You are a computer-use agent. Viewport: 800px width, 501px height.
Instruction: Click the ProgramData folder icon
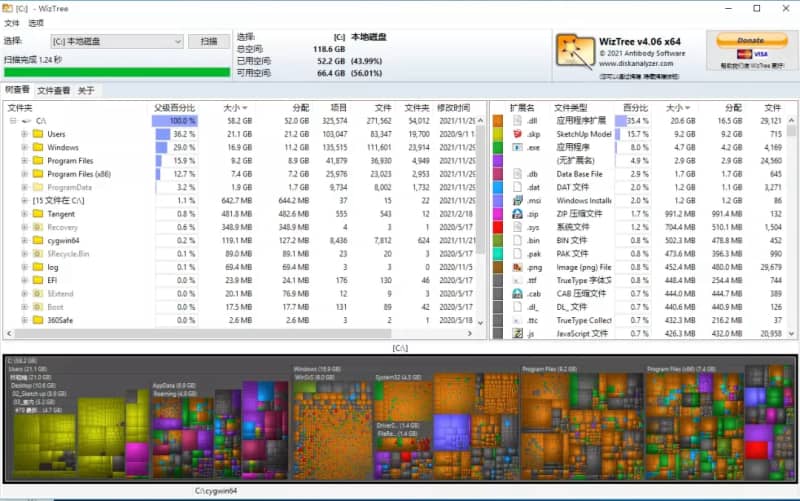click(38, 187)
